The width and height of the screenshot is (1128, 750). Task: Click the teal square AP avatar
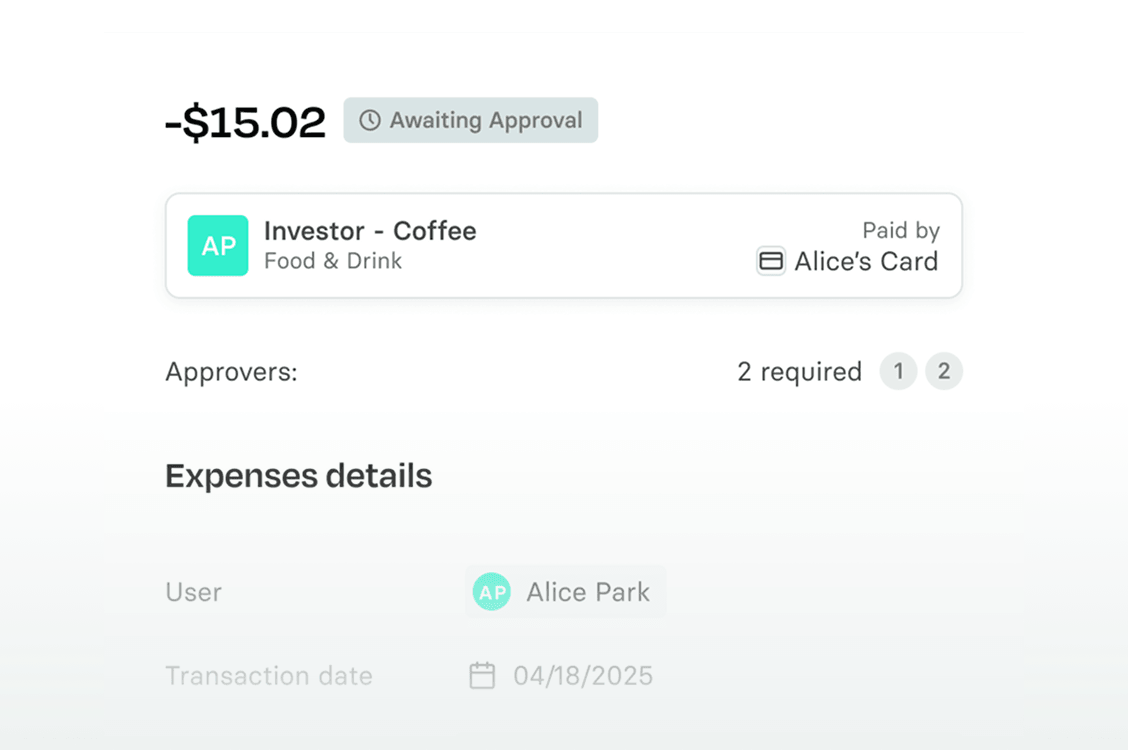coord(218,246)
